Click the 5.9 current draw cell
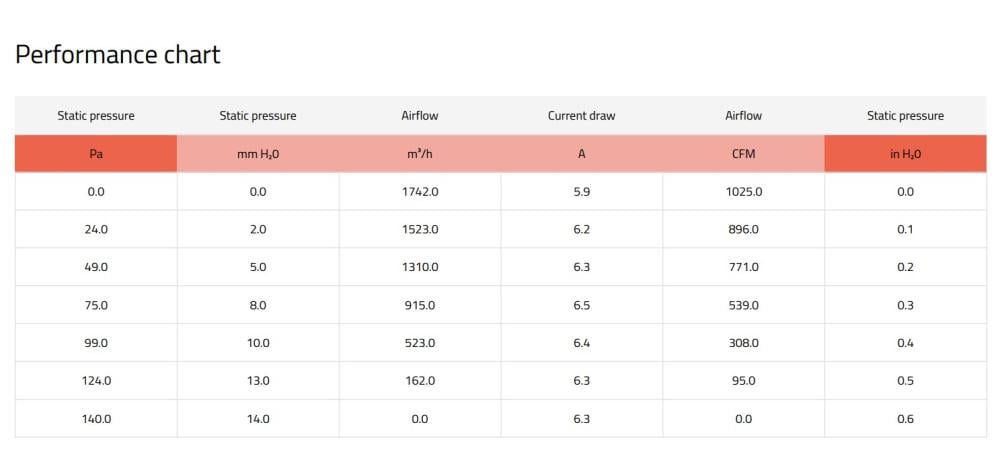Image resolution: width=1000 pixels, height=462 pixels. [581, 192]
